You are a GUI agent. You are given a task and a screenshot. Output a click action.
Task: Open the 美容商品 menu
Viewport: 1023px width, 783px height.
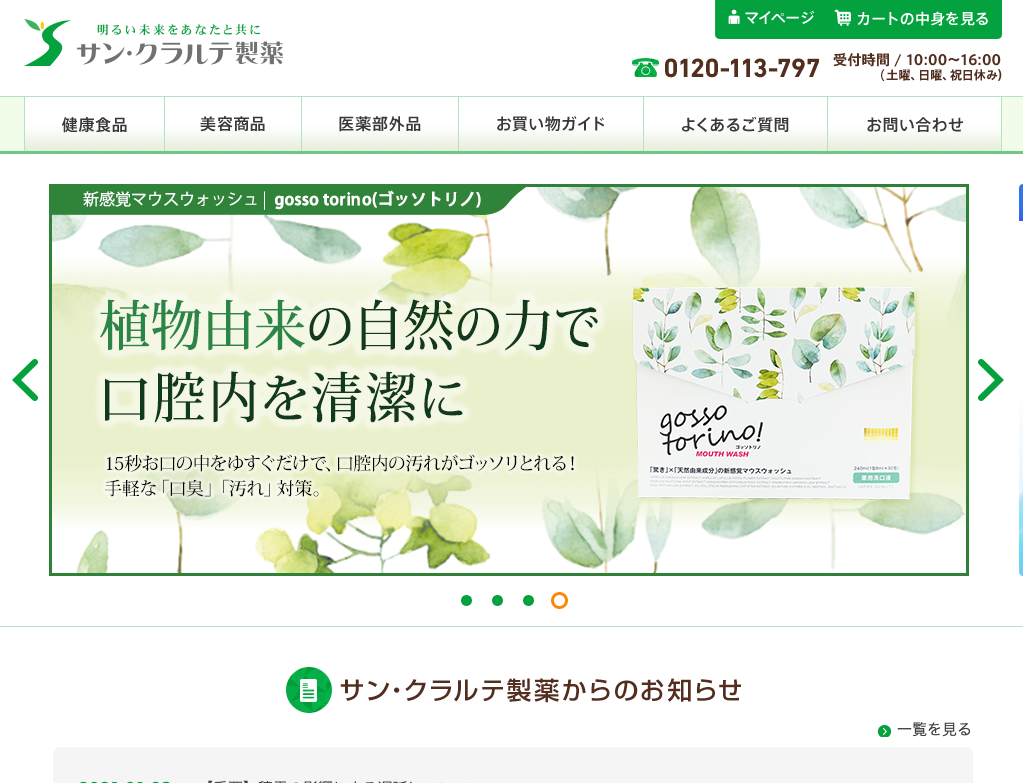click(x=233, y=124)
